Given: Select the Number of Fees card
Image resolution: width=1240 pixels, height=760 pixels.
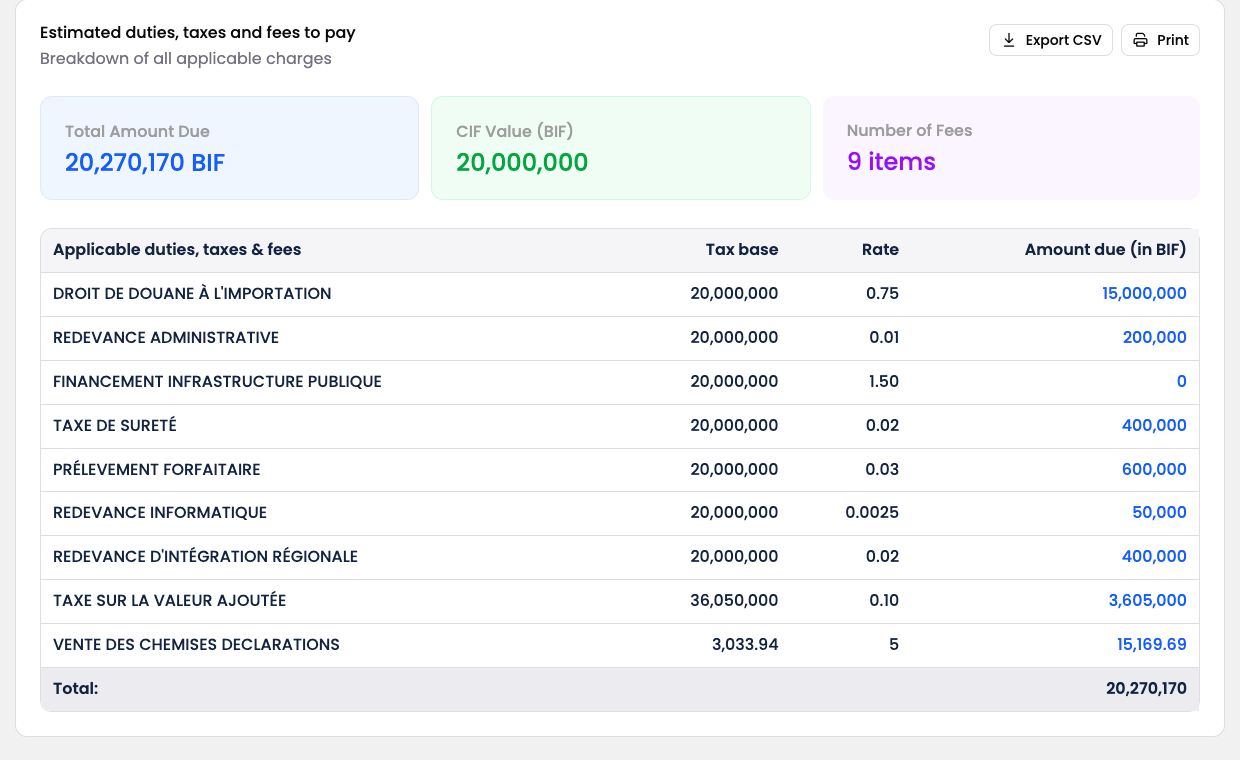Looking at the screenshot, I should (1011, 148).
